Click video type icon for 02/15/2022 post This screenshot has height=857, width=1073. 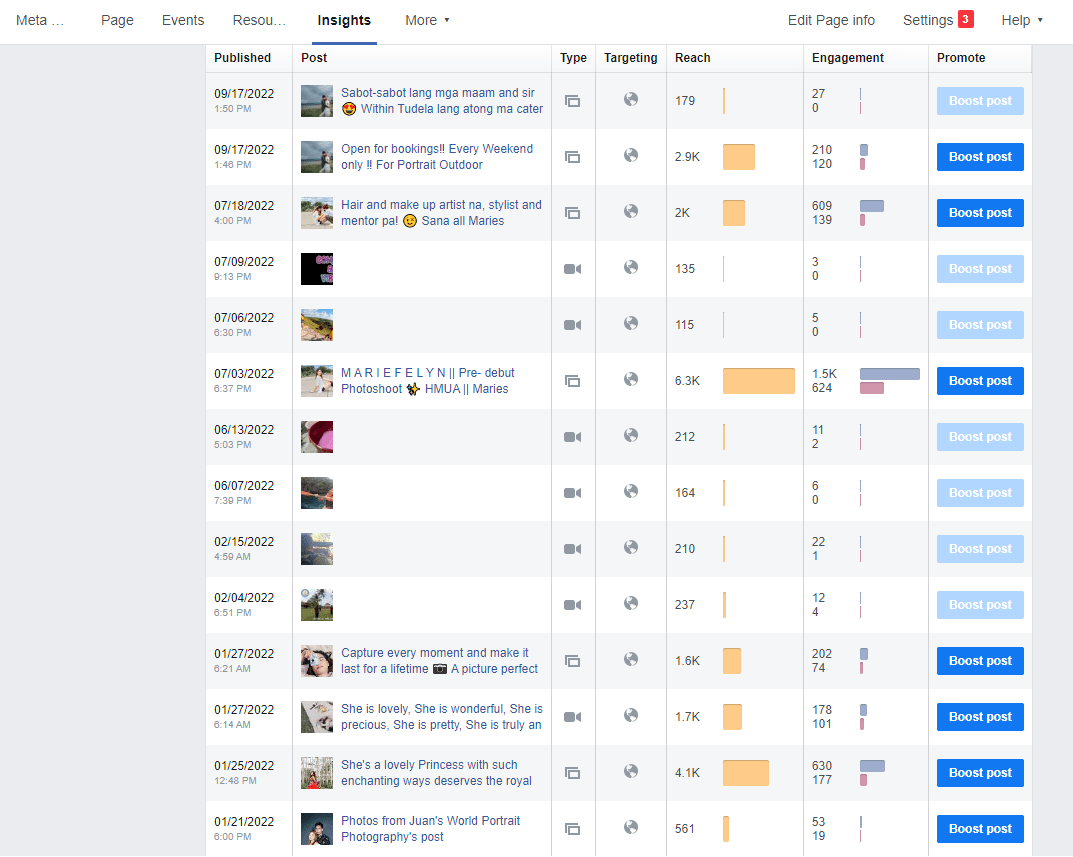(573, 549)
